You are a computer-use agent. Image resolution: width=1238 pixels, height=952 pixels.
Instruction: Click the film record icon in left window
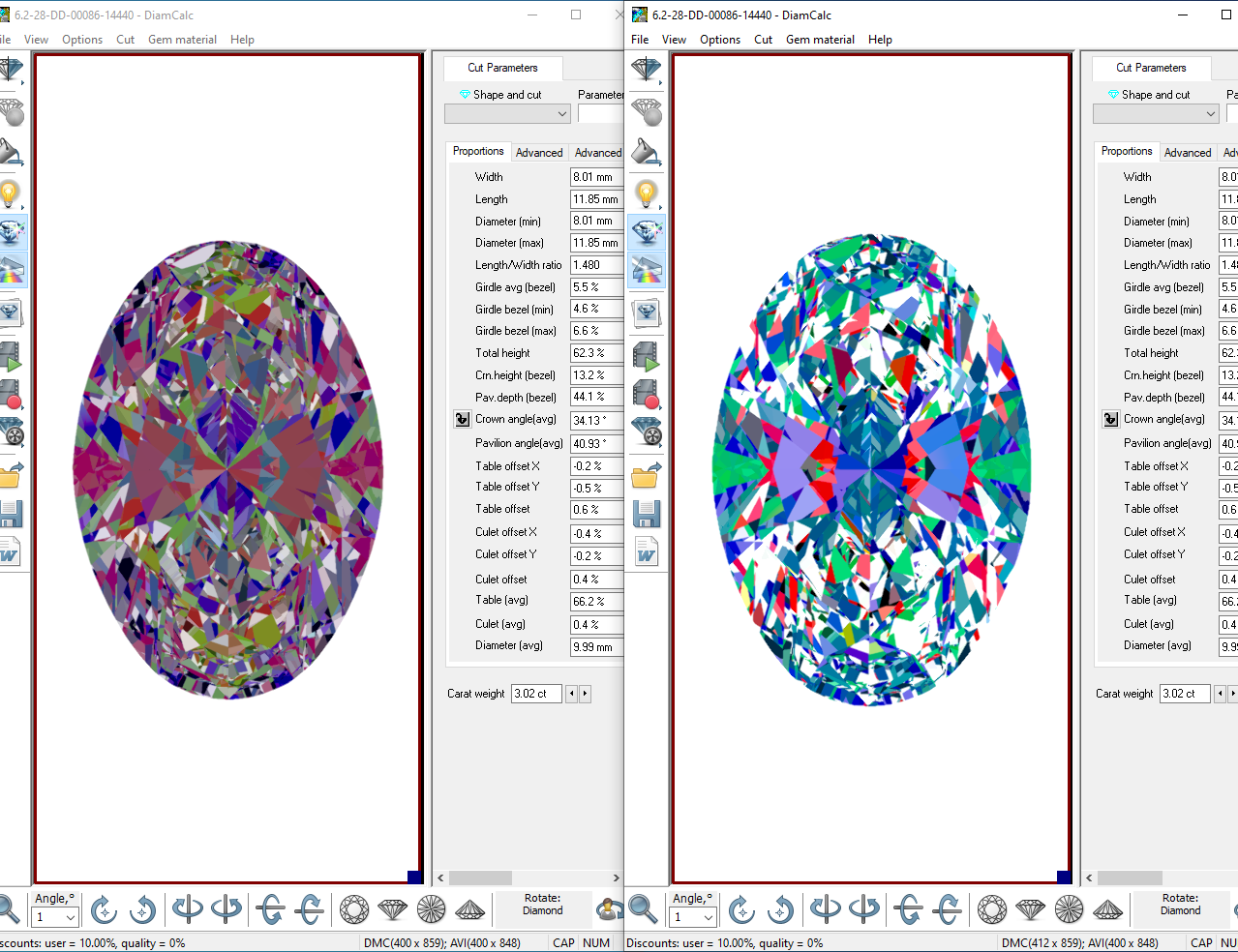[12, 394]
